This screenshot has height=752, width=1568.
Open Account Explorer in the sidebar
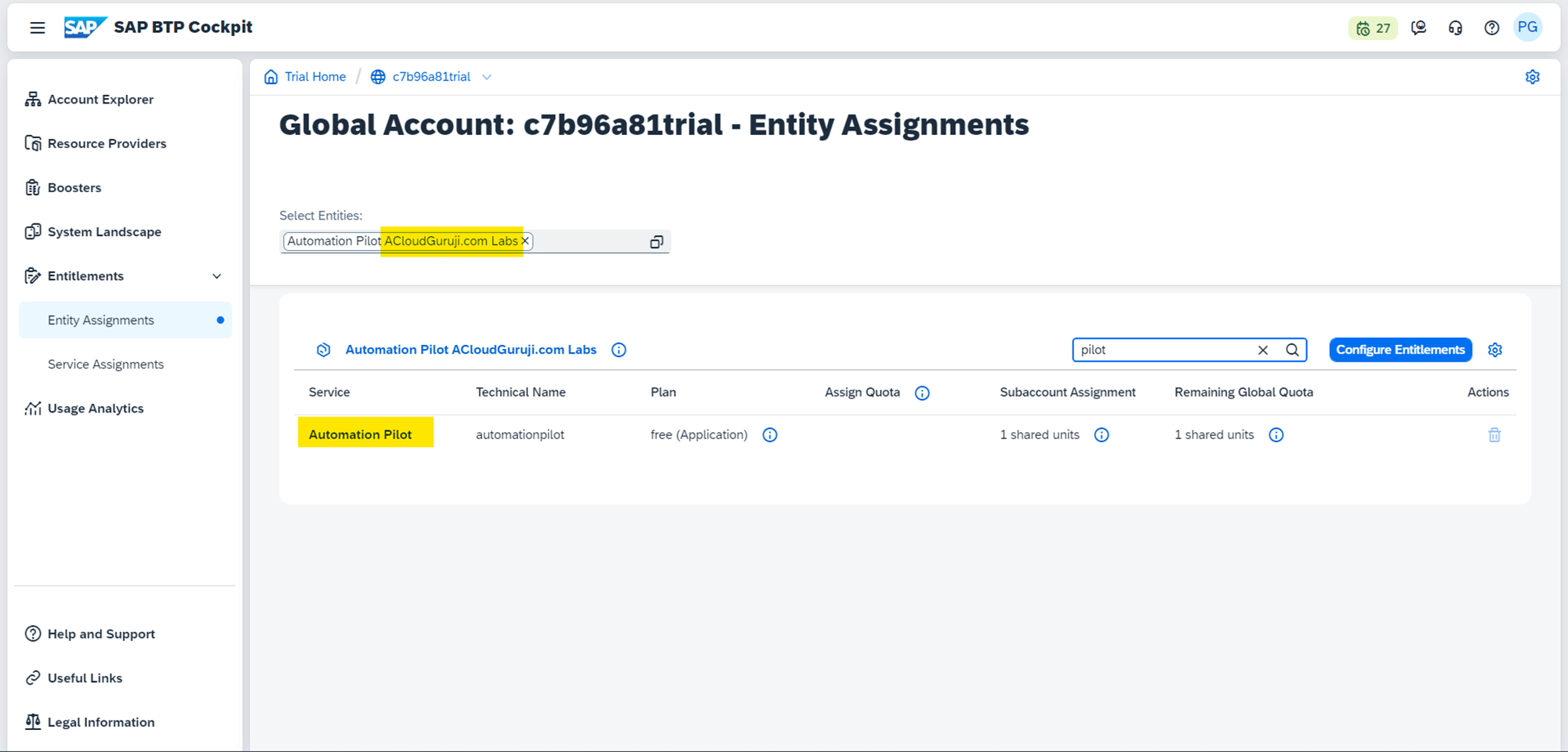[x=100, y=100]
